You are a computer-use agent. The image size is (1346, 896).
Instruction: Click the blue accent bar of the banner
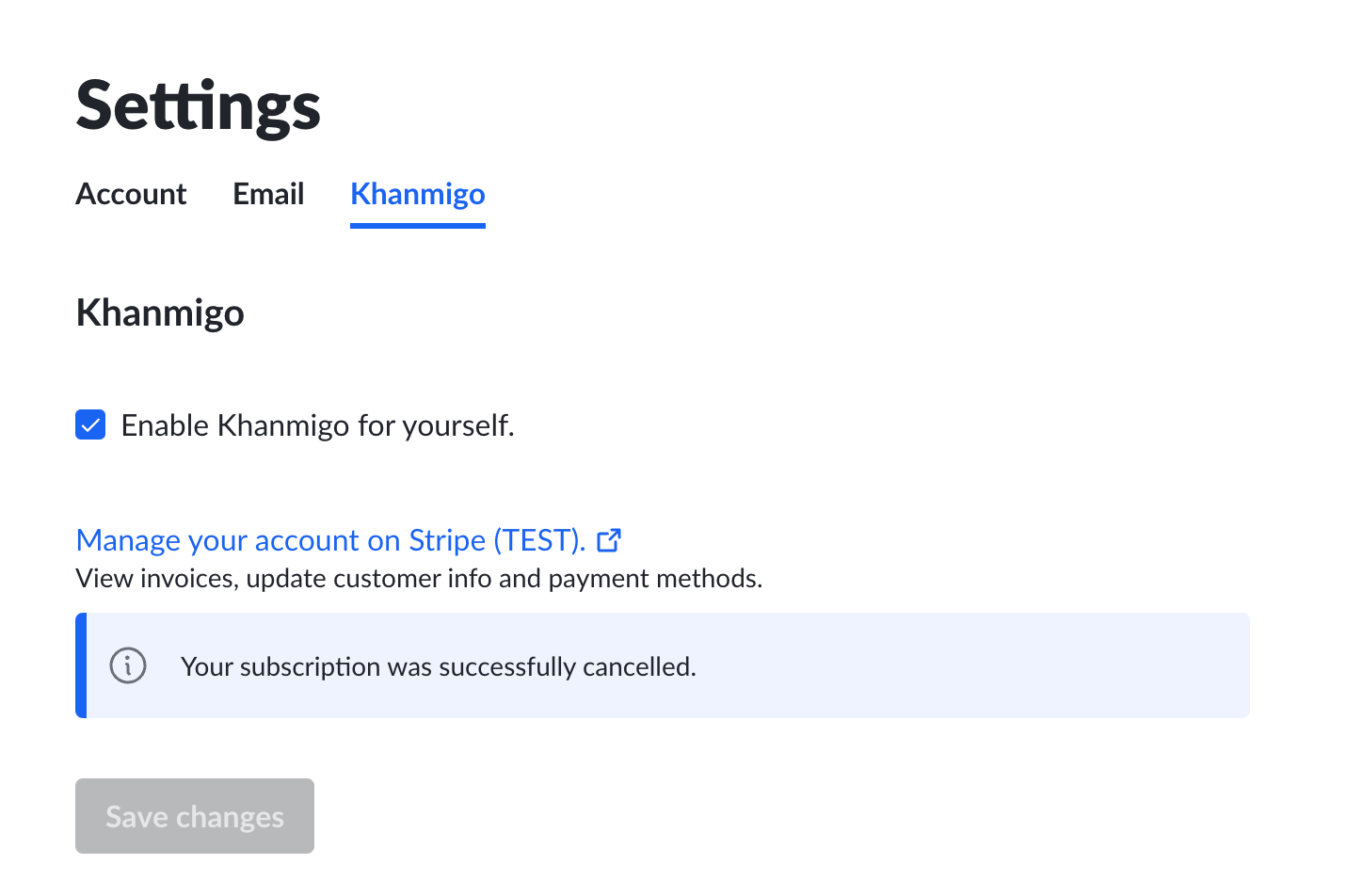click(x=81, y=665)
